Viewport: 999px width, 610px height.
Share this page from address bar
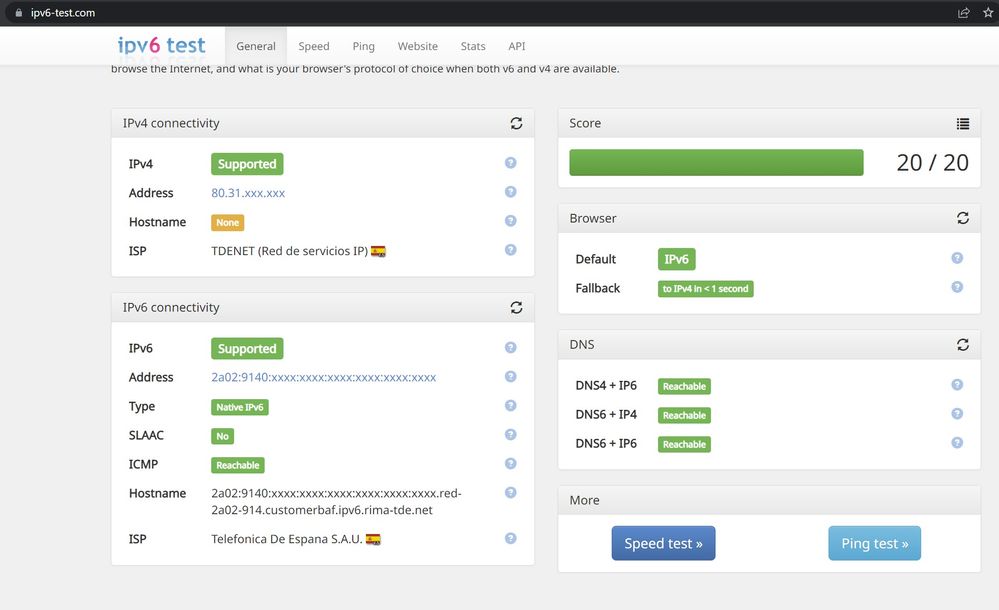pos(963,13)
